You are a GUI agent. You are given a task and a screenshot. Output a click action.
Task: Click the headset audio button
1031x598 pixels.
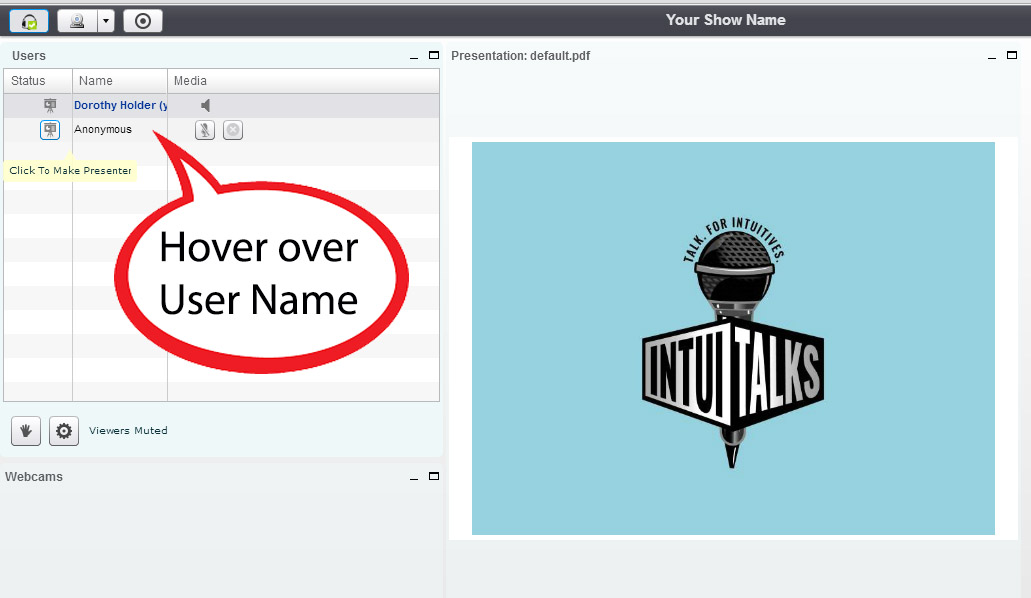coord(29,21)
